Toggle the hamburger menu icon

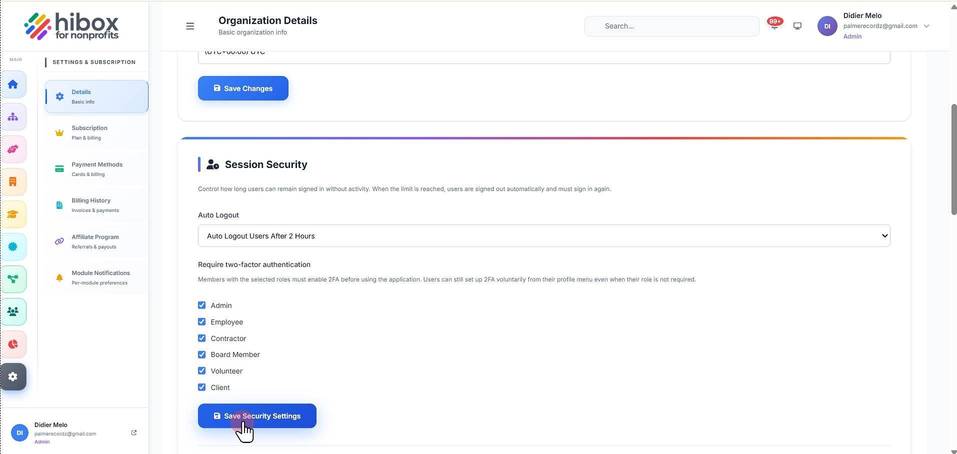(190, 26)
